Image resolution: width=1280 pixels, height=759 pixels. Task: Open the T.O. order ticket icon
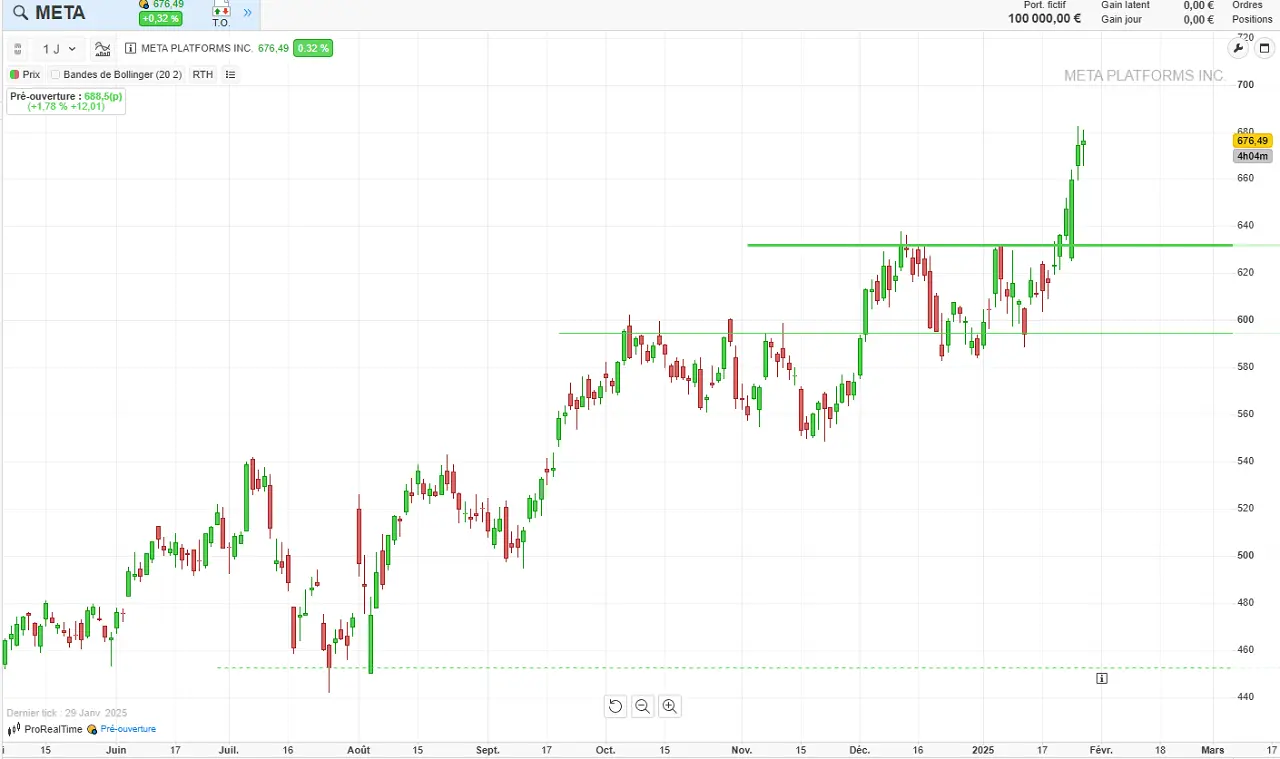(x=221, y=14)
